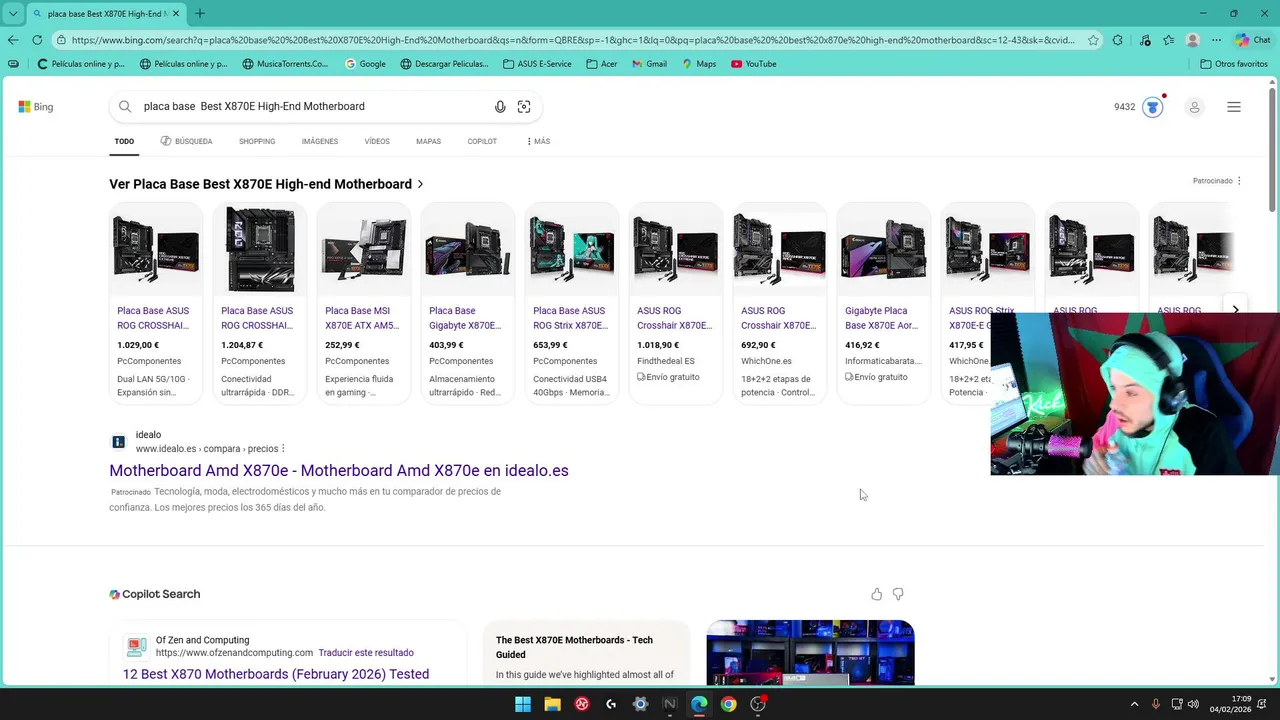Click Traducir este resultado link

[x=366, y=653]
